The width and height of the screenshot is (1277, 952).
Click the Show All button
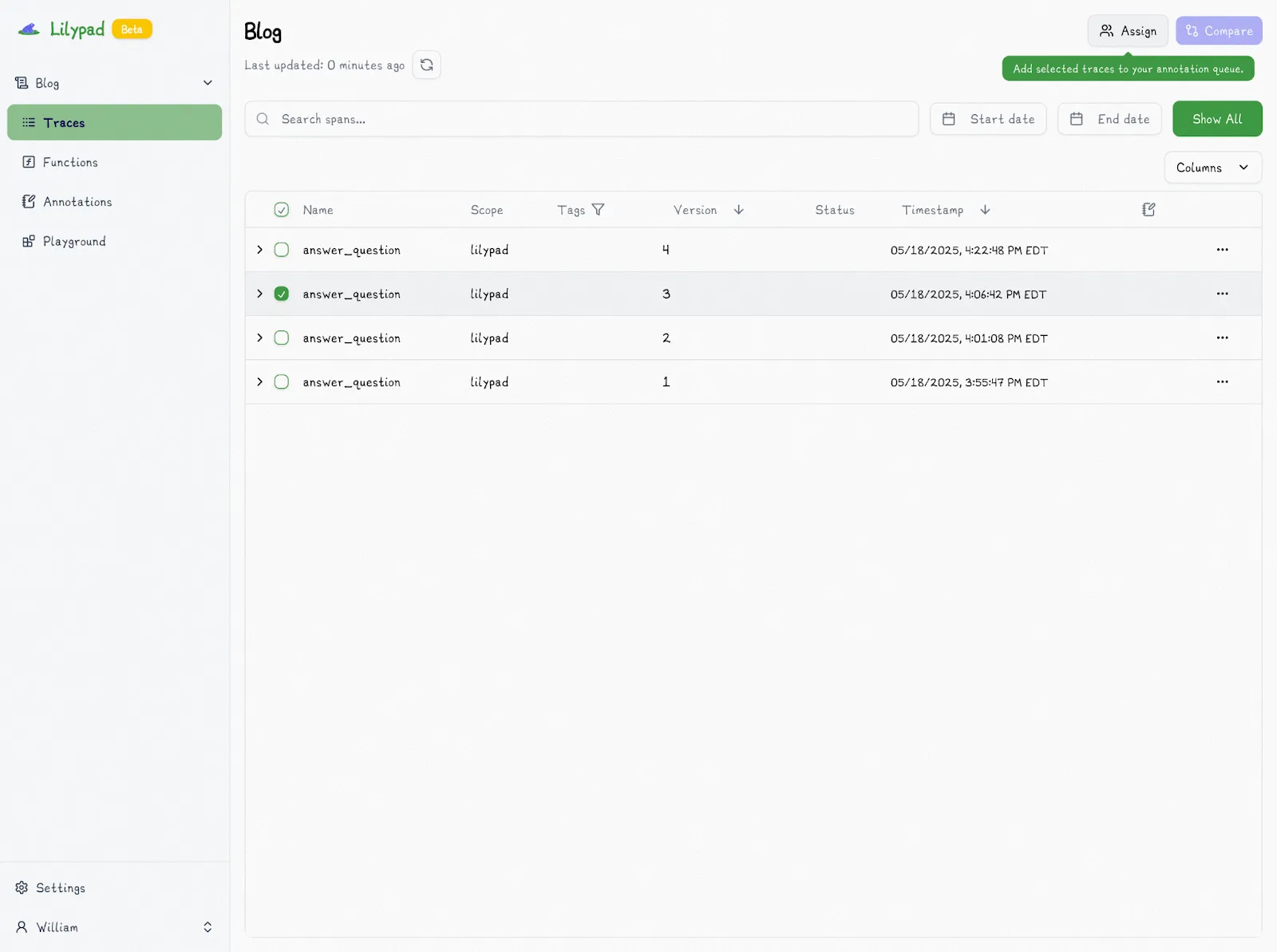click(x=1217, y=118)
